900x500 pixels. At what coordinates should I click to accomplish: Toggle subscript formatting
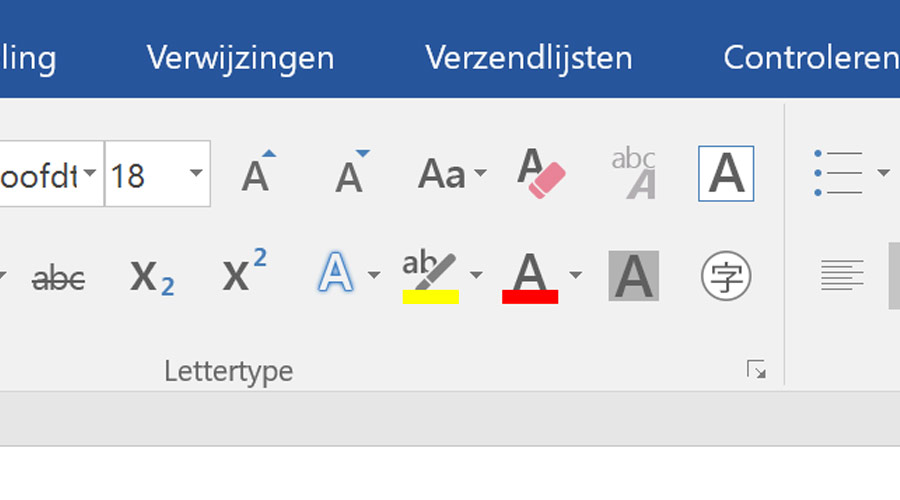coord(152,278)
